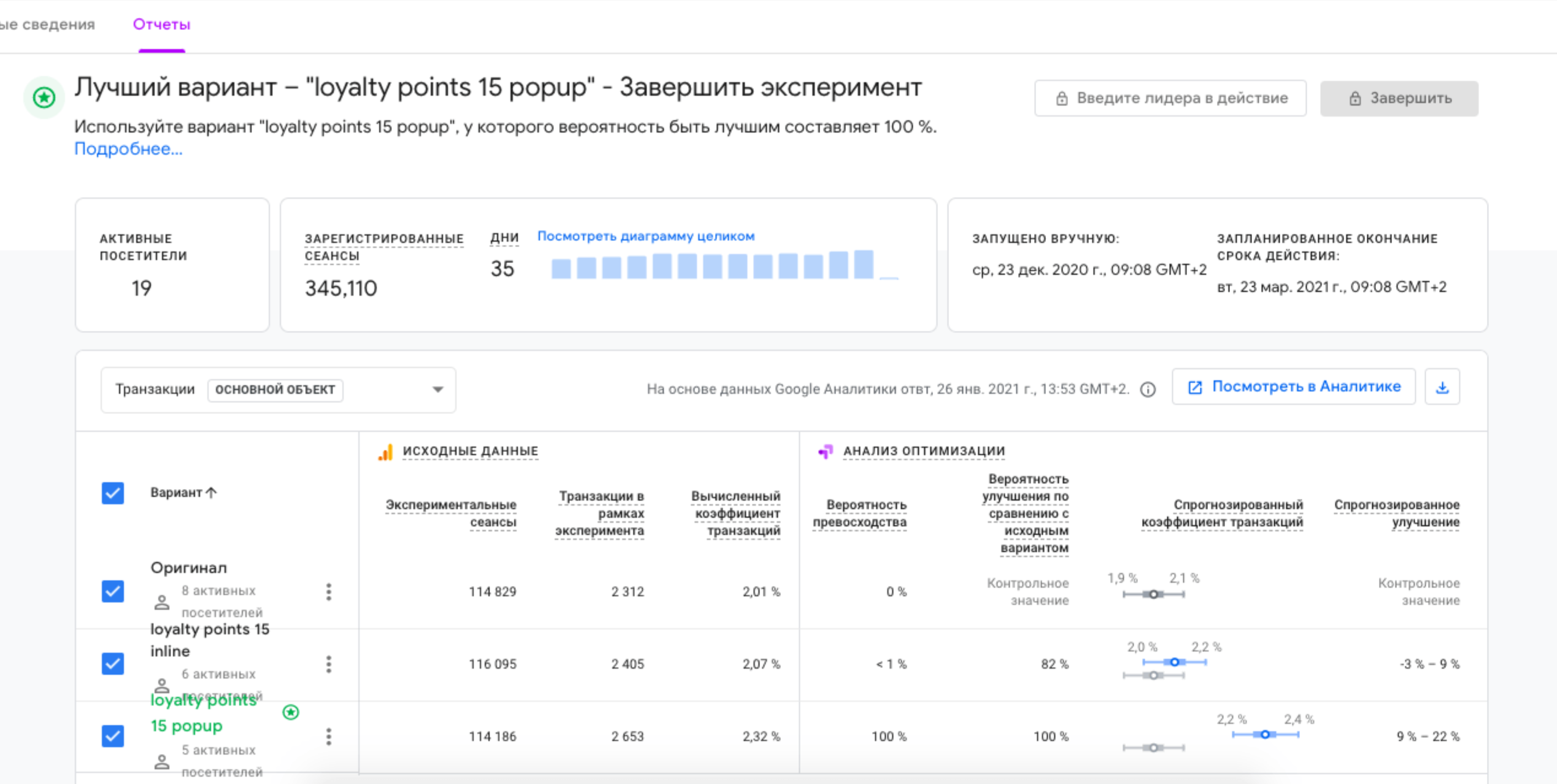
Task: Click the ДНИ label above 35
Action: pos(504,237)
